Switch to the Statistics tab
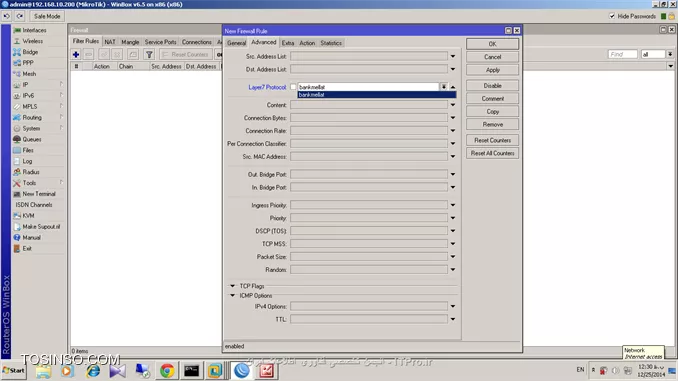 pyautogui.click(x=331, y=43)
